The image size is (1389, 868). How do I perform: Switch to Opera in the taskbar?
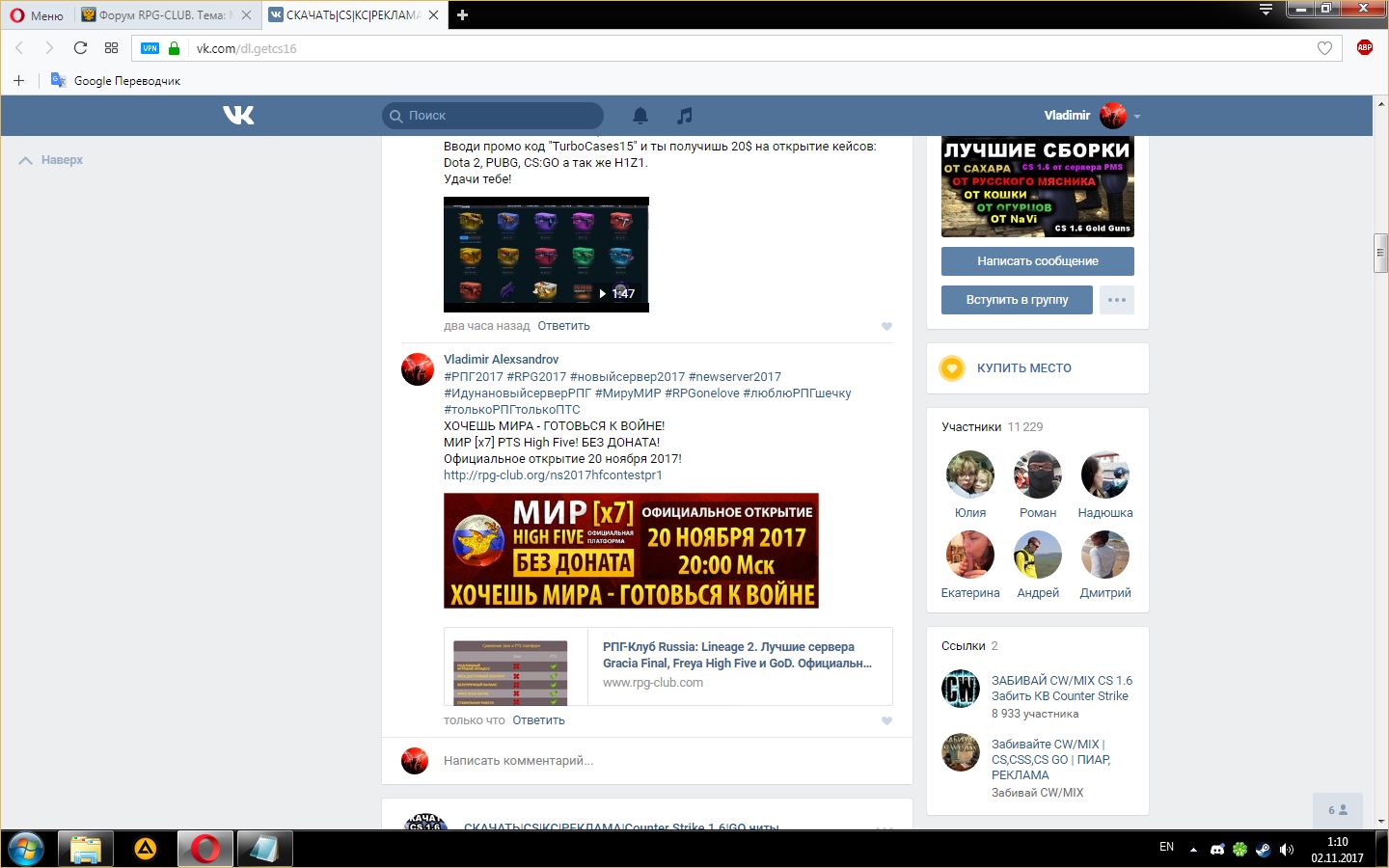pyautogui.click(x=204, y=849)
